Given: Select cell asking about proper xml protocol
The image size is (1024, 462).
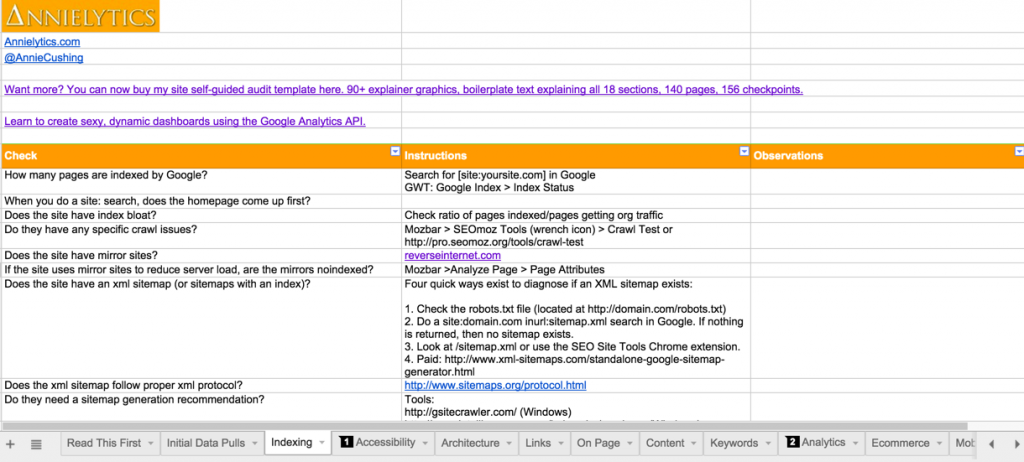Looking at the screenshot, I should 201,386.
